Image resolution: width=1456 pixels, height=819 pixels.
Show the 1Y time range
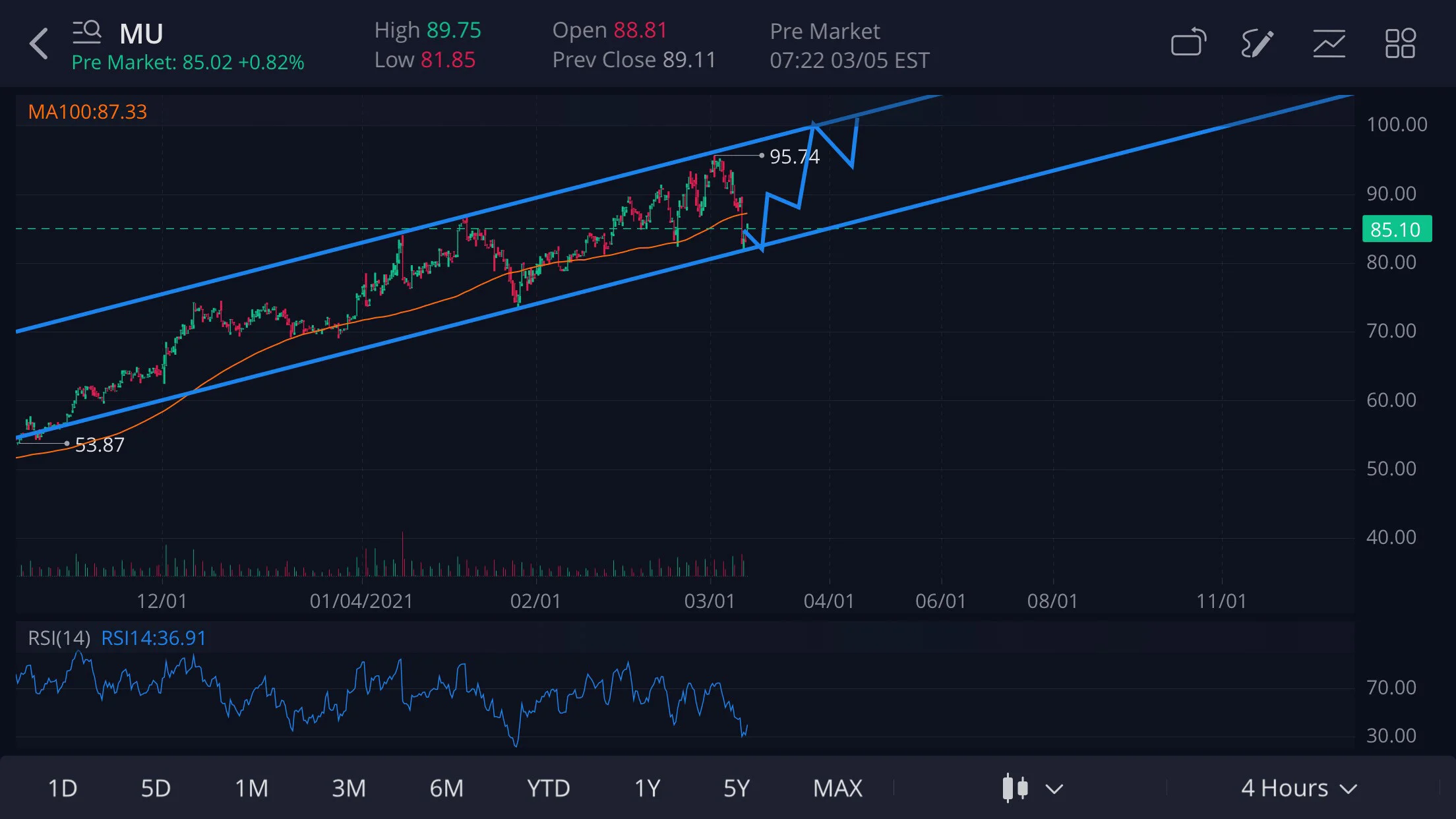pyautogui.click(x=647, y=788)
